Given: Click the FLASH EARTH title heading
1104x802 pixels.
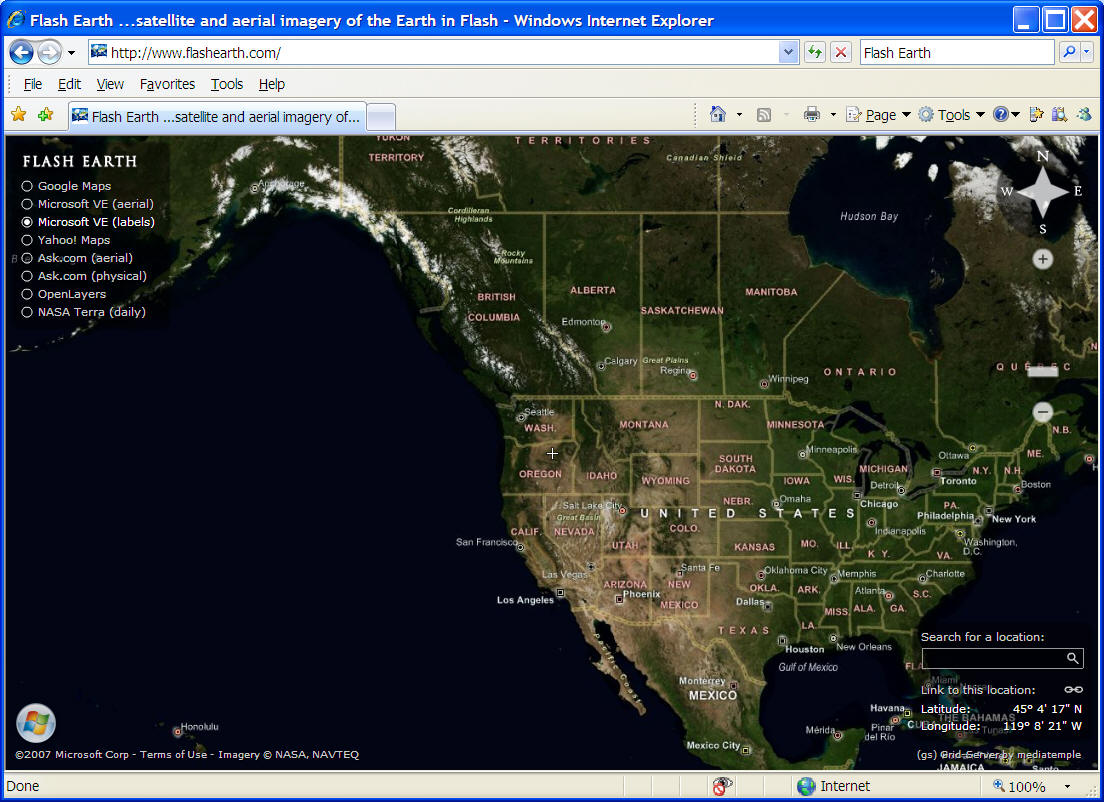Looking at the screenshot, I should tap(80, 161).
